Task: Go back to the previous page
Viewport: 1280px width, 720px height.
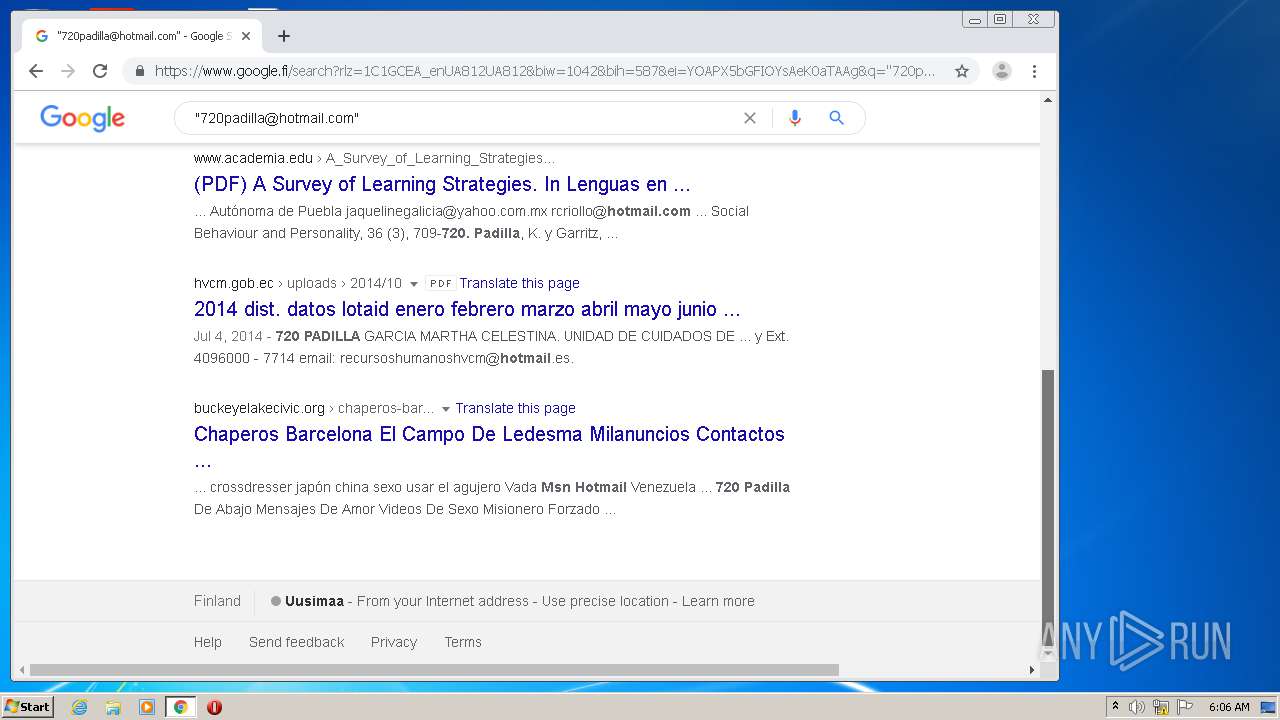Action: click(36, 71)
